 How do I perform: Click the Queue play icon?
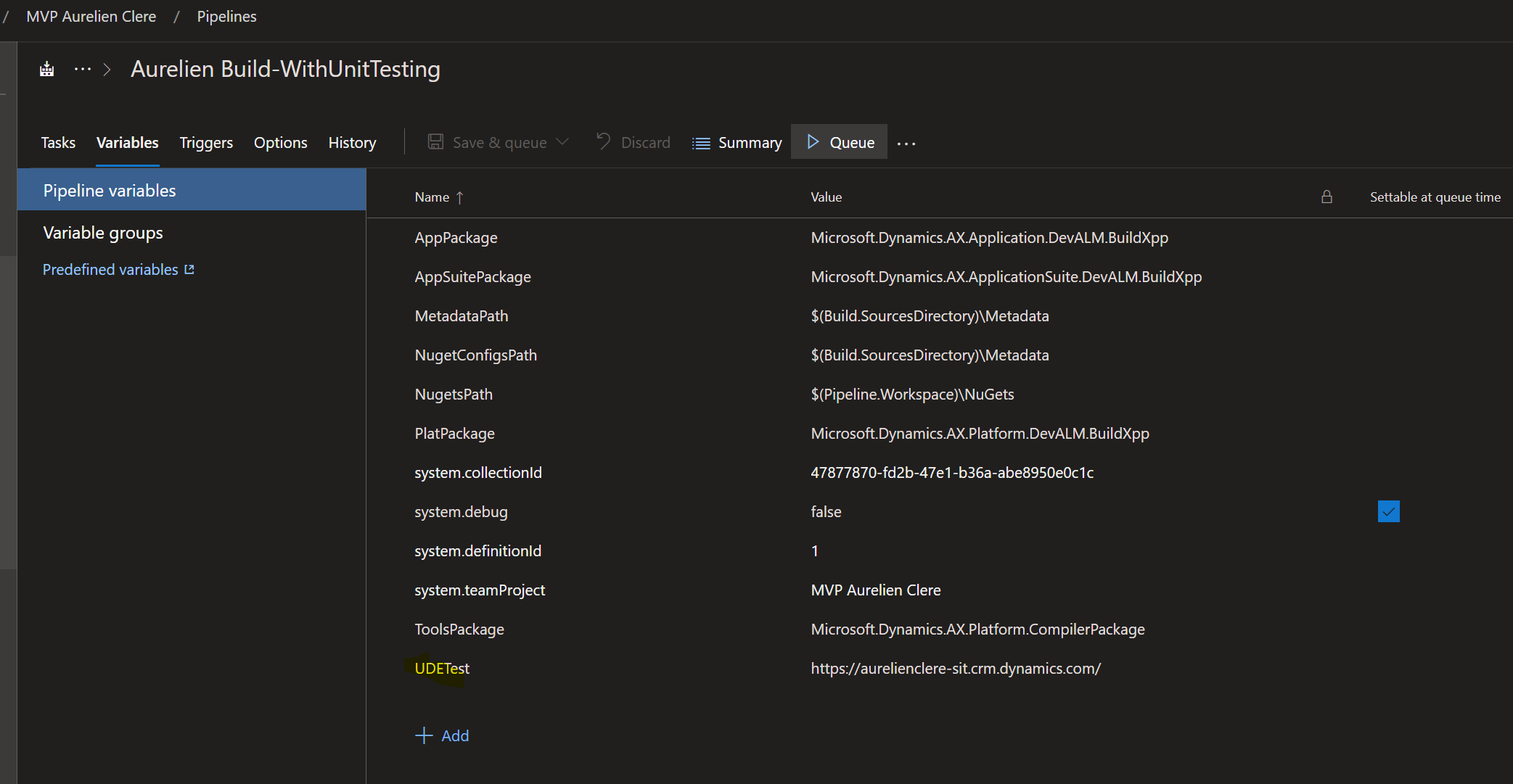[813, 142]
